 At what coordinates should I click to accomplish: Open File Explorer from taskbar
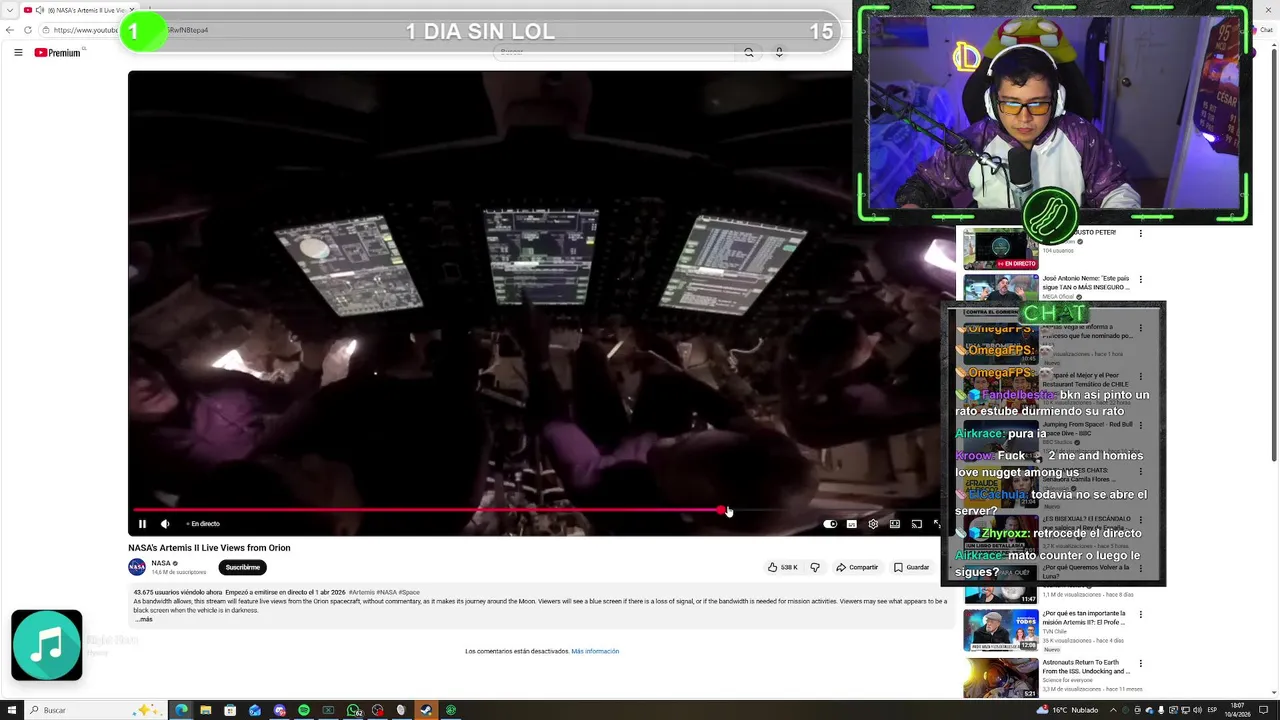[206, 710]
